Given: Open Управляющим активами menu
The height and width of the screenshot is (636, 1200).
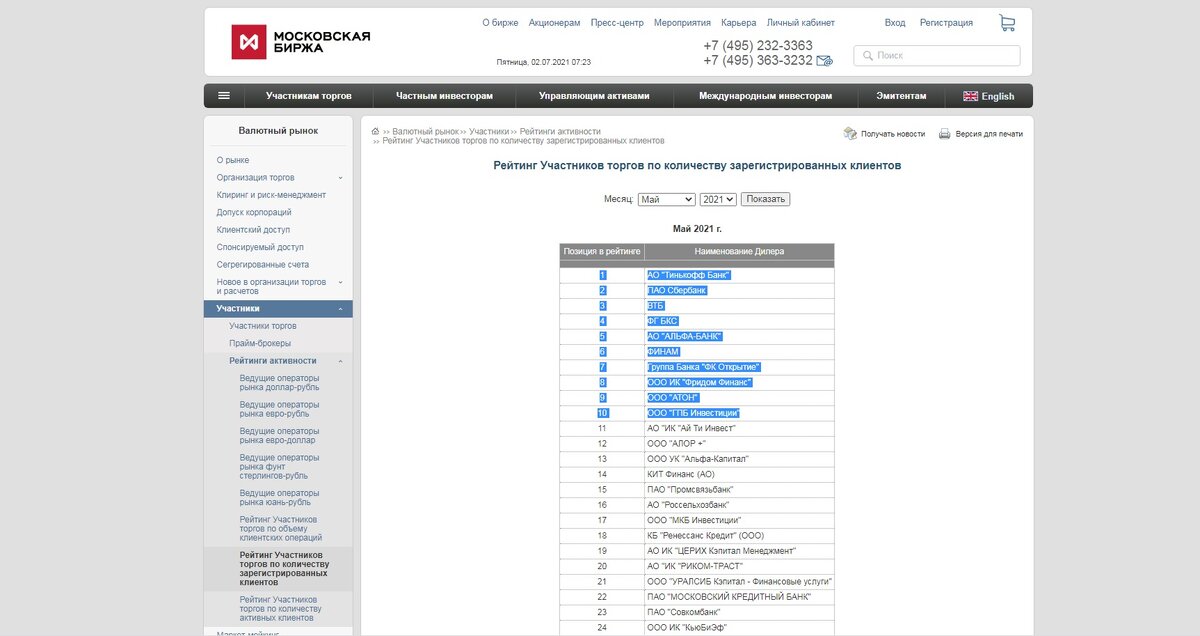Looking at the screenshot, I should coord(594,96).
